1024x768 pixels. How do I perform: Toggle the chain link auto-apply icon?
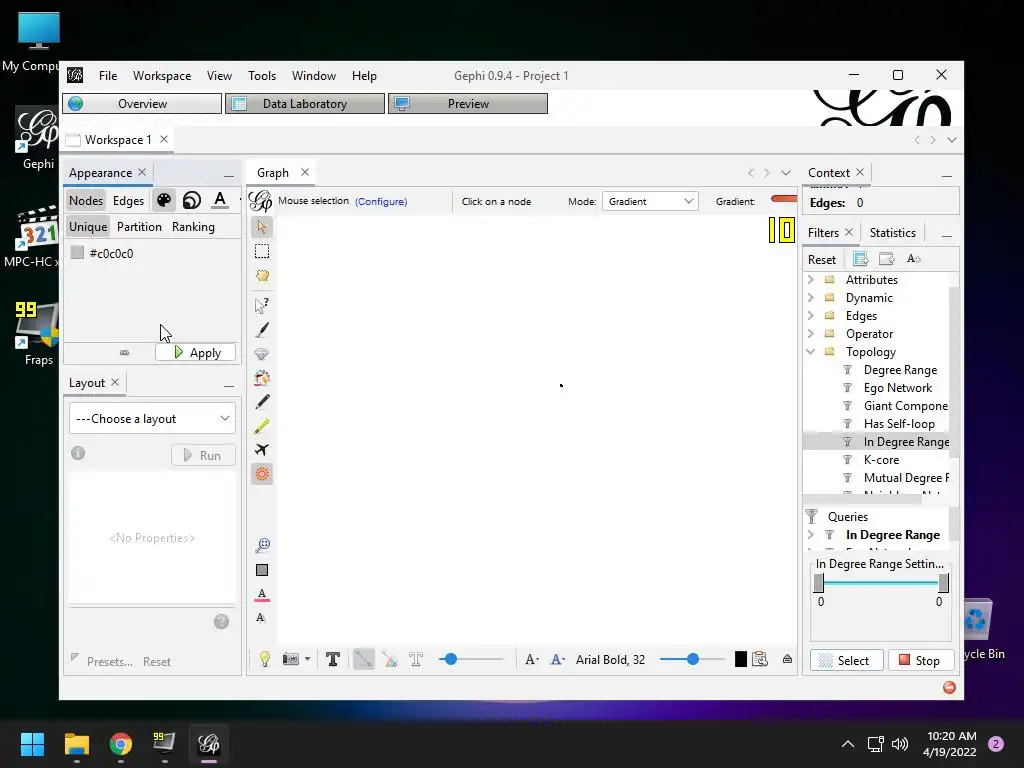pyautogui.click(x=124, y=353)
